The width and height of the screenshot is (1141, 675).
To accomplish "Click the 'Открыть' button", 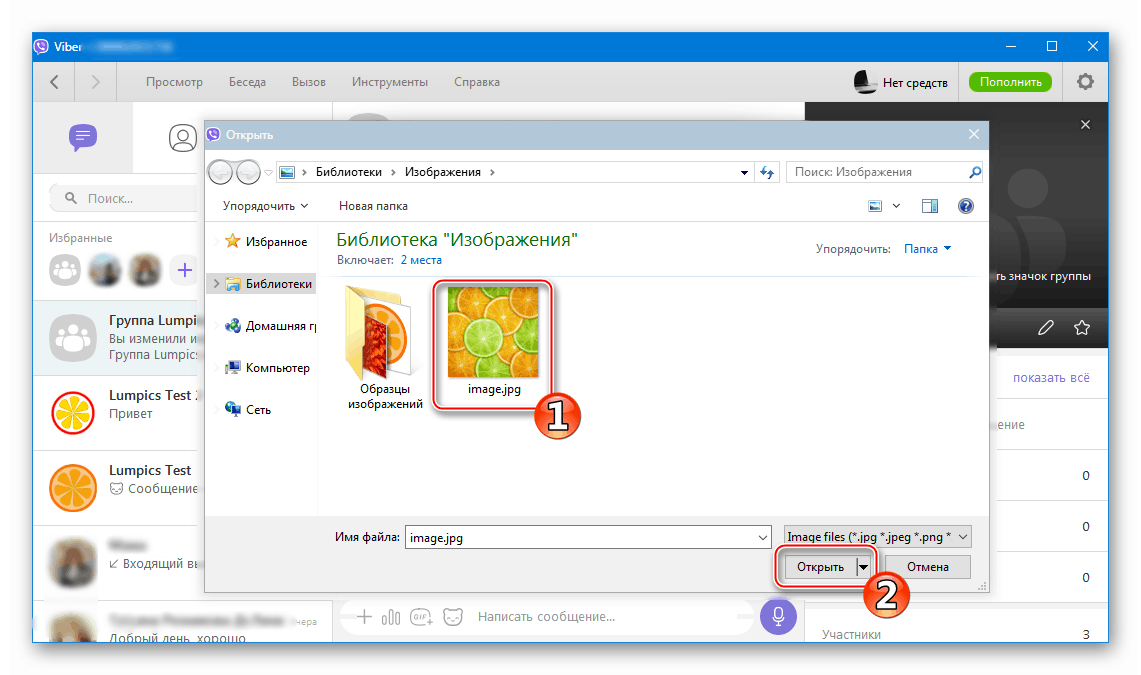I will tap(820, 566).
